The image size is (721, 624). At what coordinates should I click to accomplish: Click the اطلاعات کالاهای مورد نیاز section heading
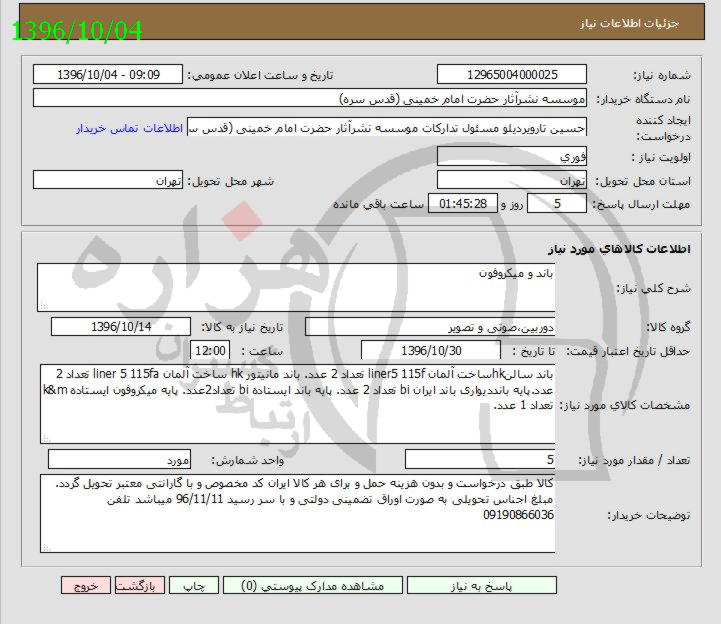(x=619, y=249)
